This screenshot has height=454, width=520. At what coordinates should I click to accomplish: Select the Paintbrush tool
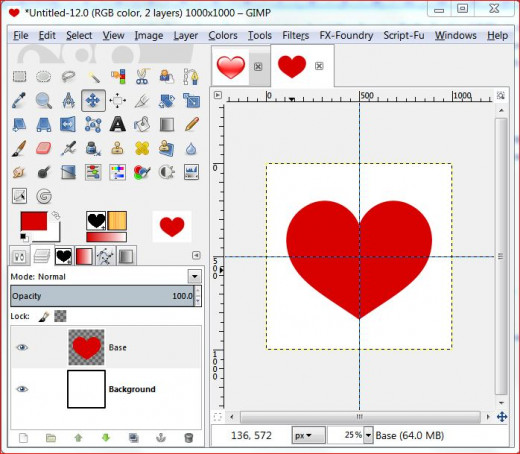[x=19, y=148]
